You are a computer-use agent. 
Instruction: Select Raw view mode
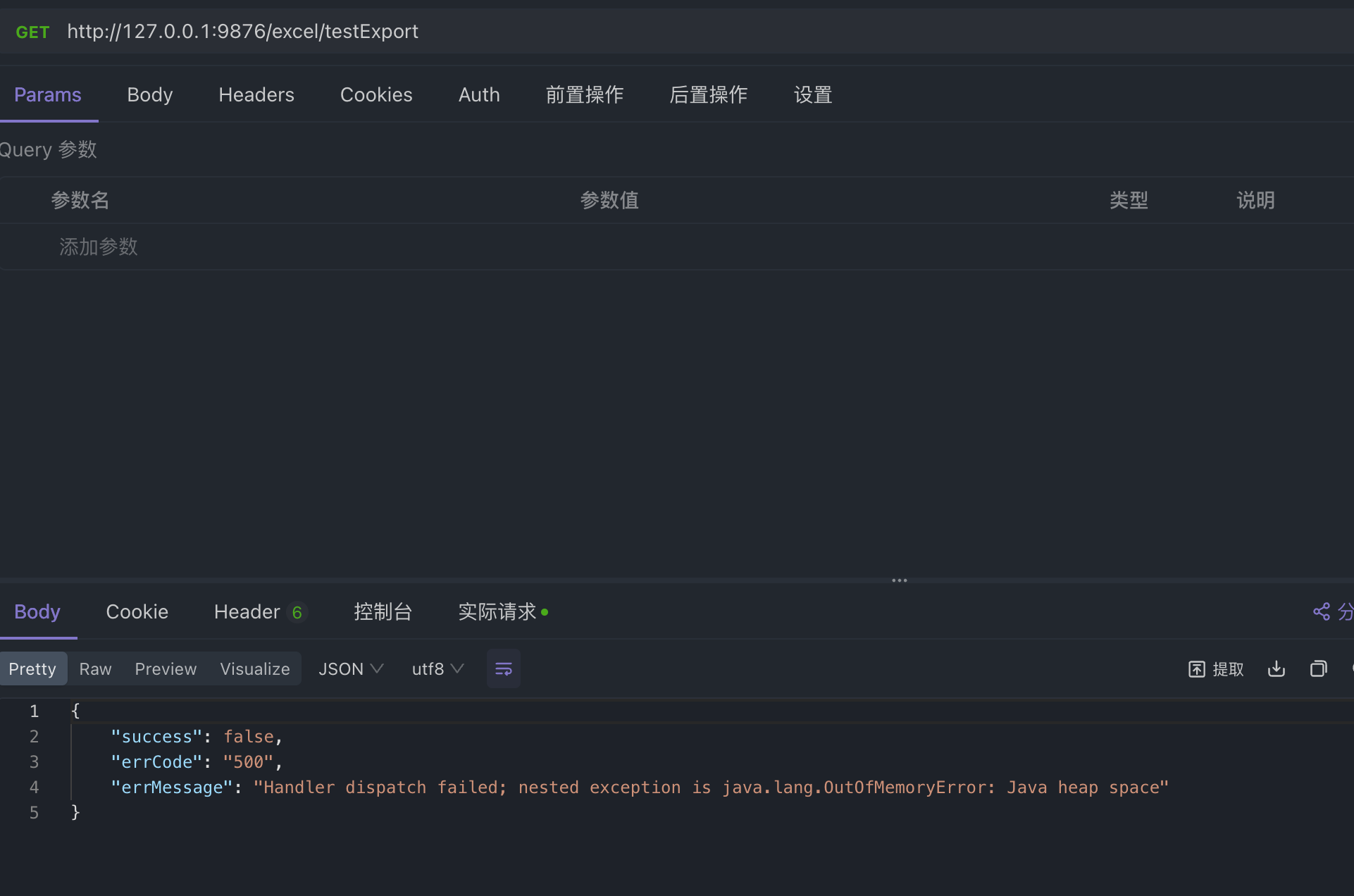pos(95,668)
